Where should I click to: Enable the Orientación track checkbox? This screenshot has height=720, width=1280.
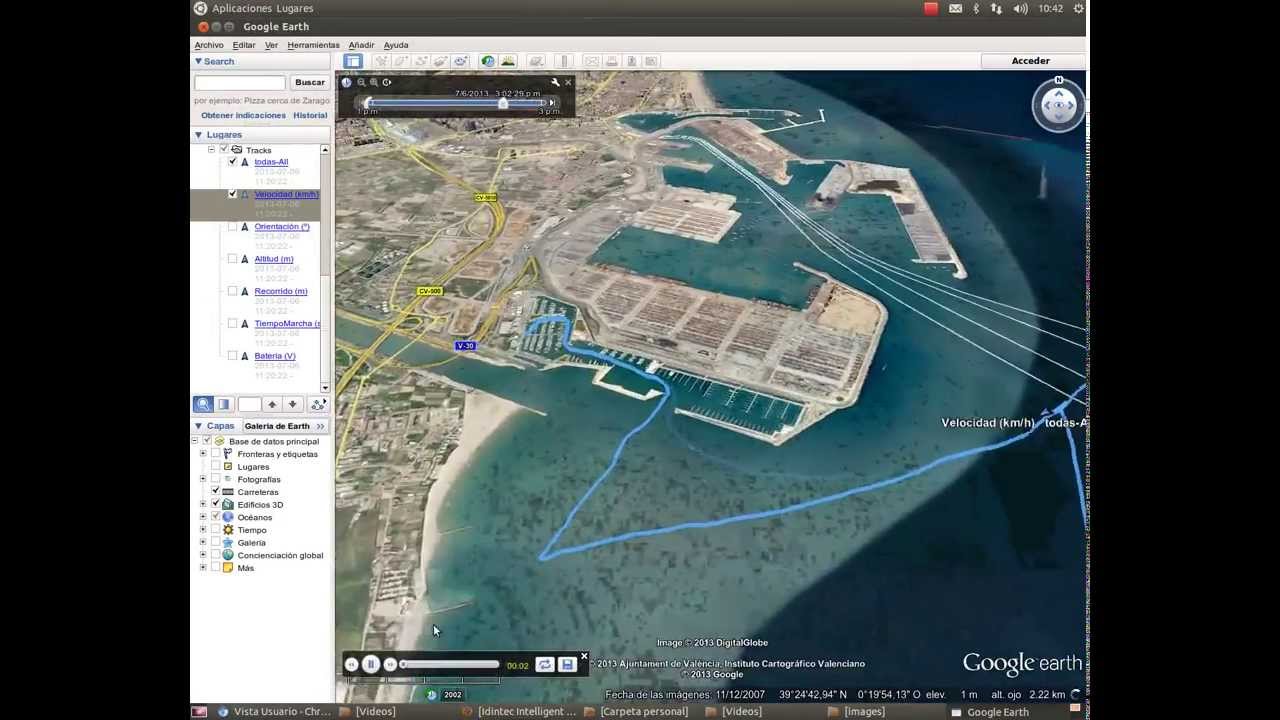(x=233, y=226)
